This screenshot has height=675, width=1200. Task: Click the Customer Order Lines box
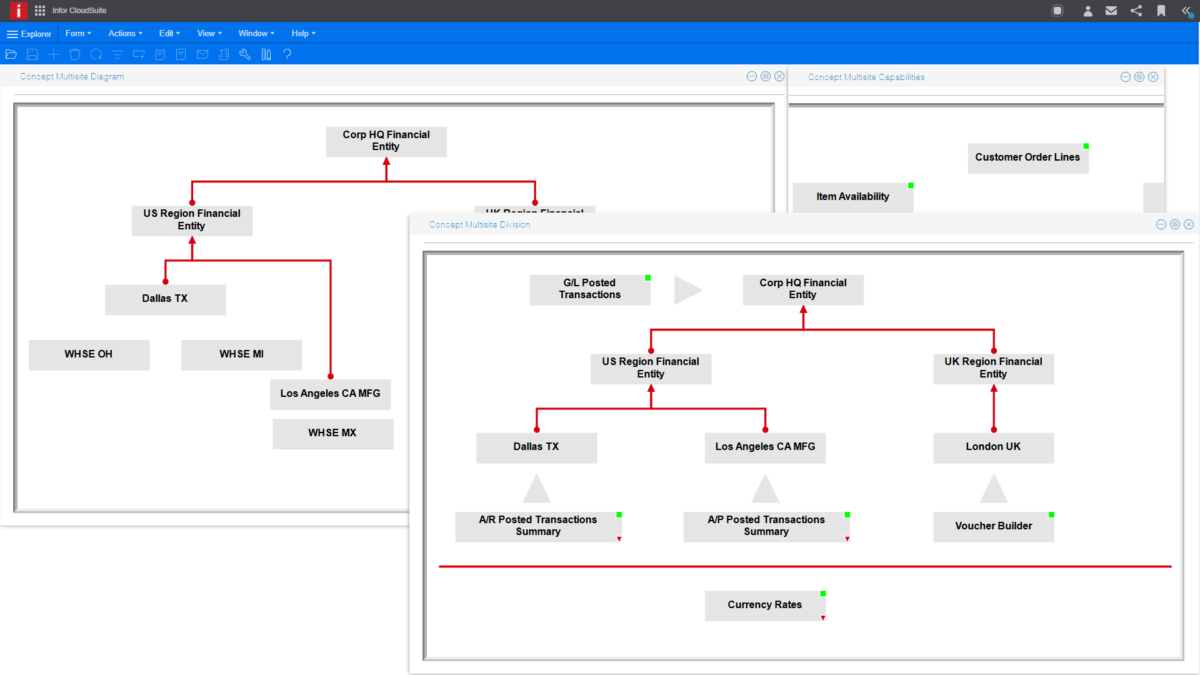1027,157
